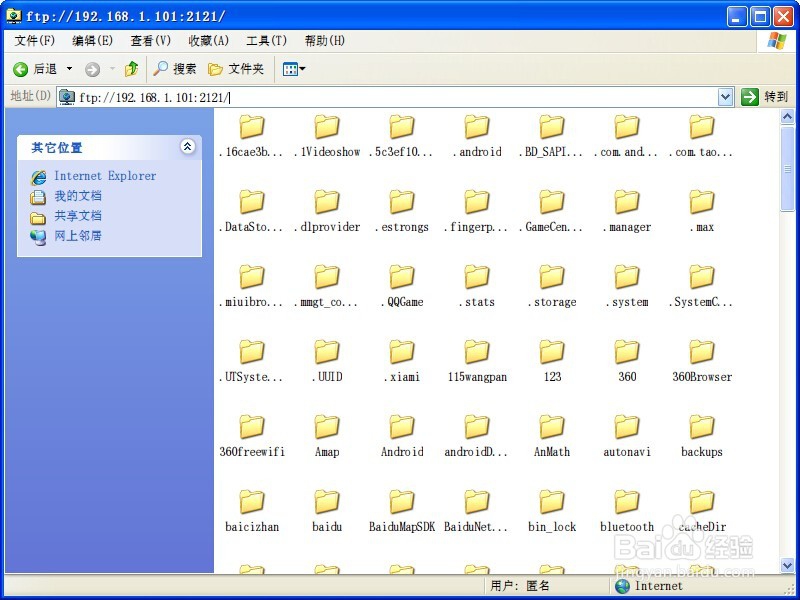800x600 pixels.
Task: Select the .system folder
Action: [627, 286]
